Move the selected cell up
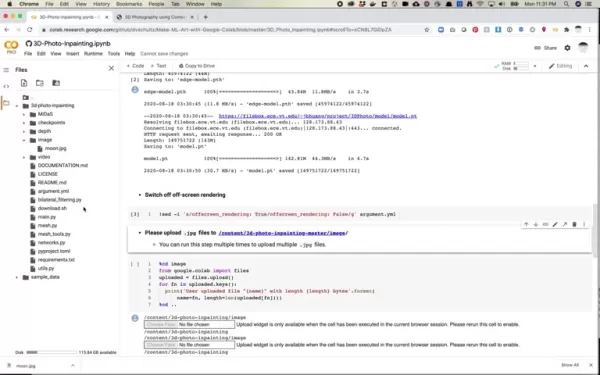 pos(526,225)
